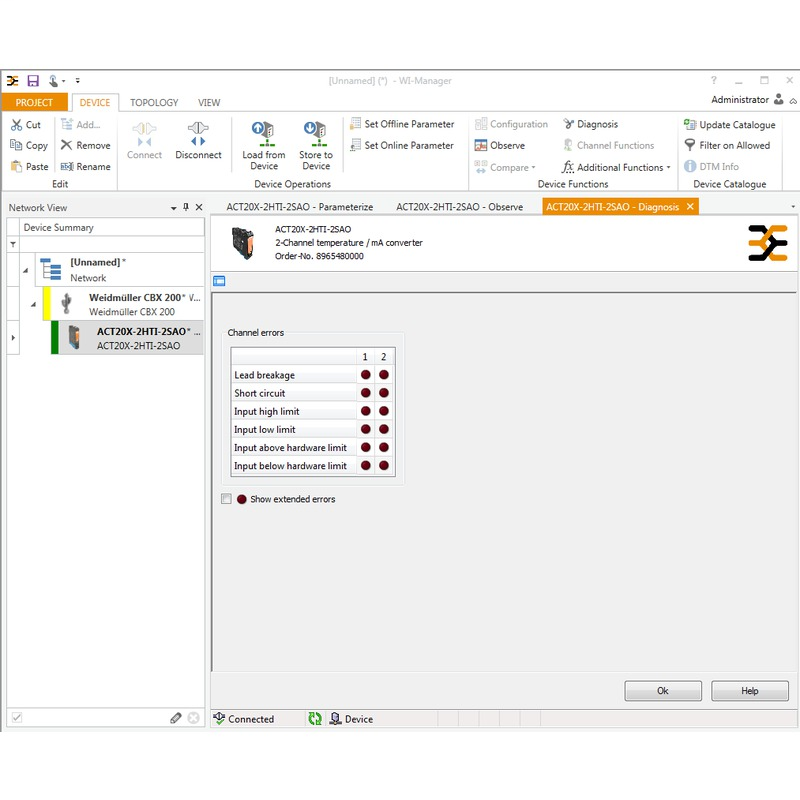Click the Copy icon in Edit group

click(16, 145)
